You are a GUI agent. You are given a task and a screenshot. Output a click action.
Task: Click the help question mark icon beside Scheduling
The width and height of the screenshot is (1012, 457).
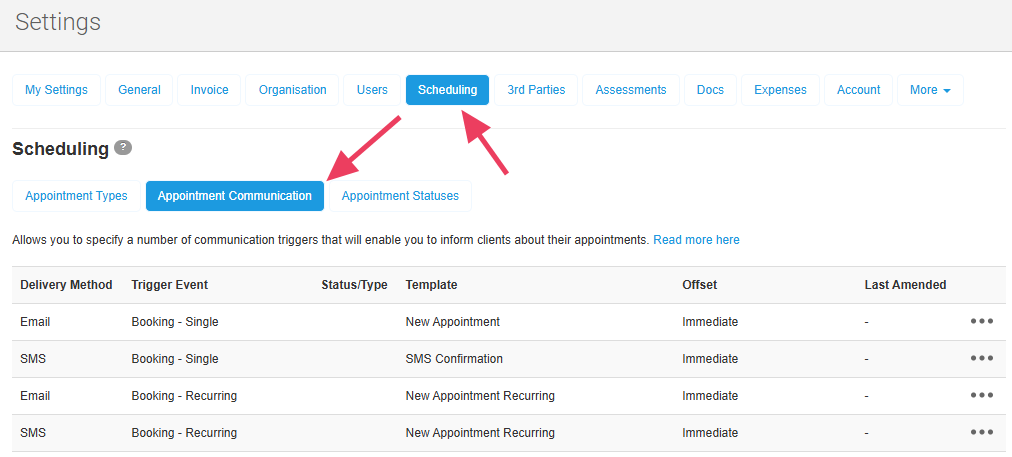point(123,148)
